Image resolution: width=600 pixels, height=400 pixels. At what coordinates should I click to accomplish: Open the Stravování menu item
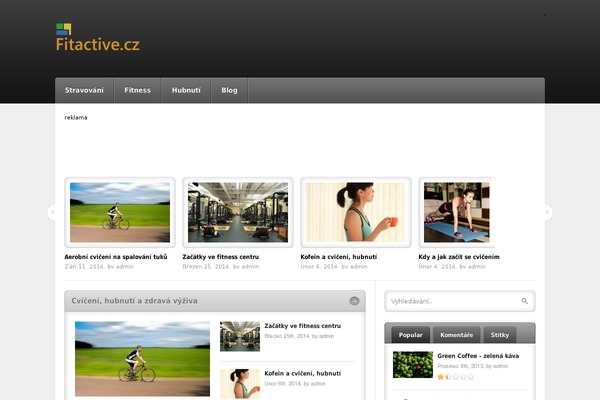tap(84, 90)
